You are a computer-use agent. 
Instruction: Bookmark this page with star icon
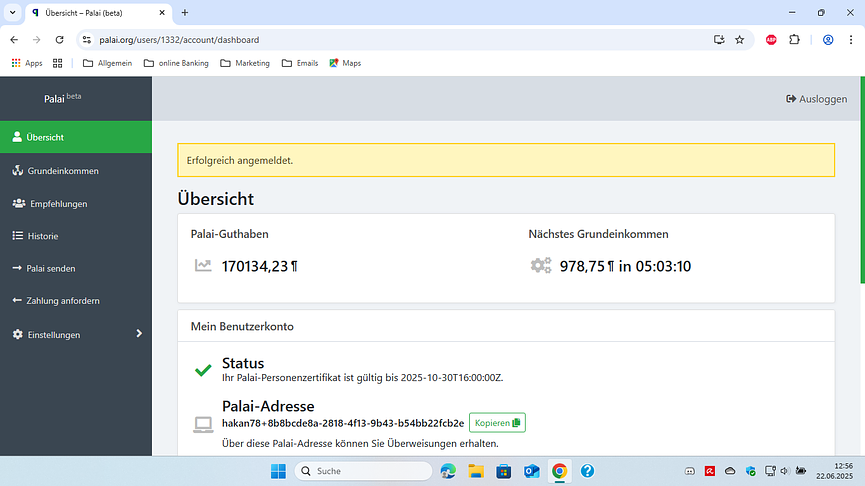tap(740, 40)
